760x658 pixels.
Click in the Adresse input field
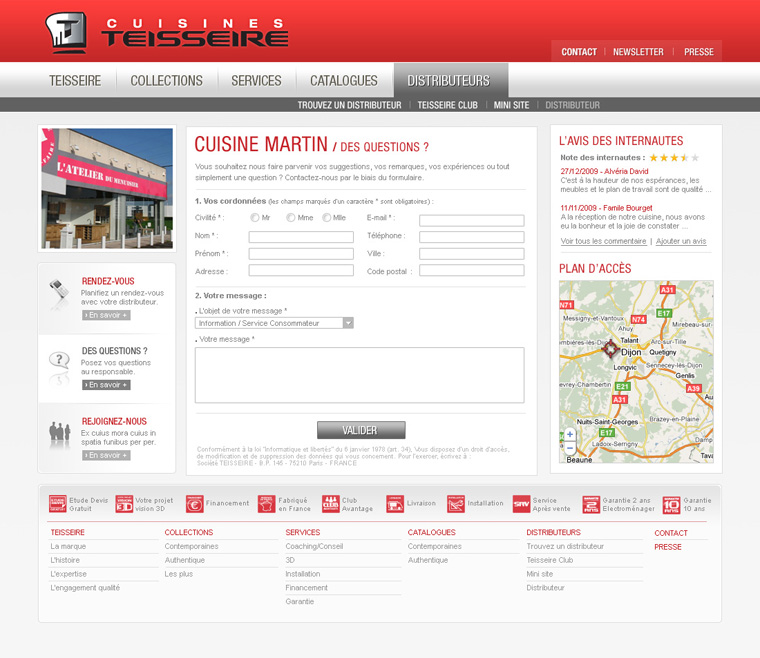click(301, 270)
